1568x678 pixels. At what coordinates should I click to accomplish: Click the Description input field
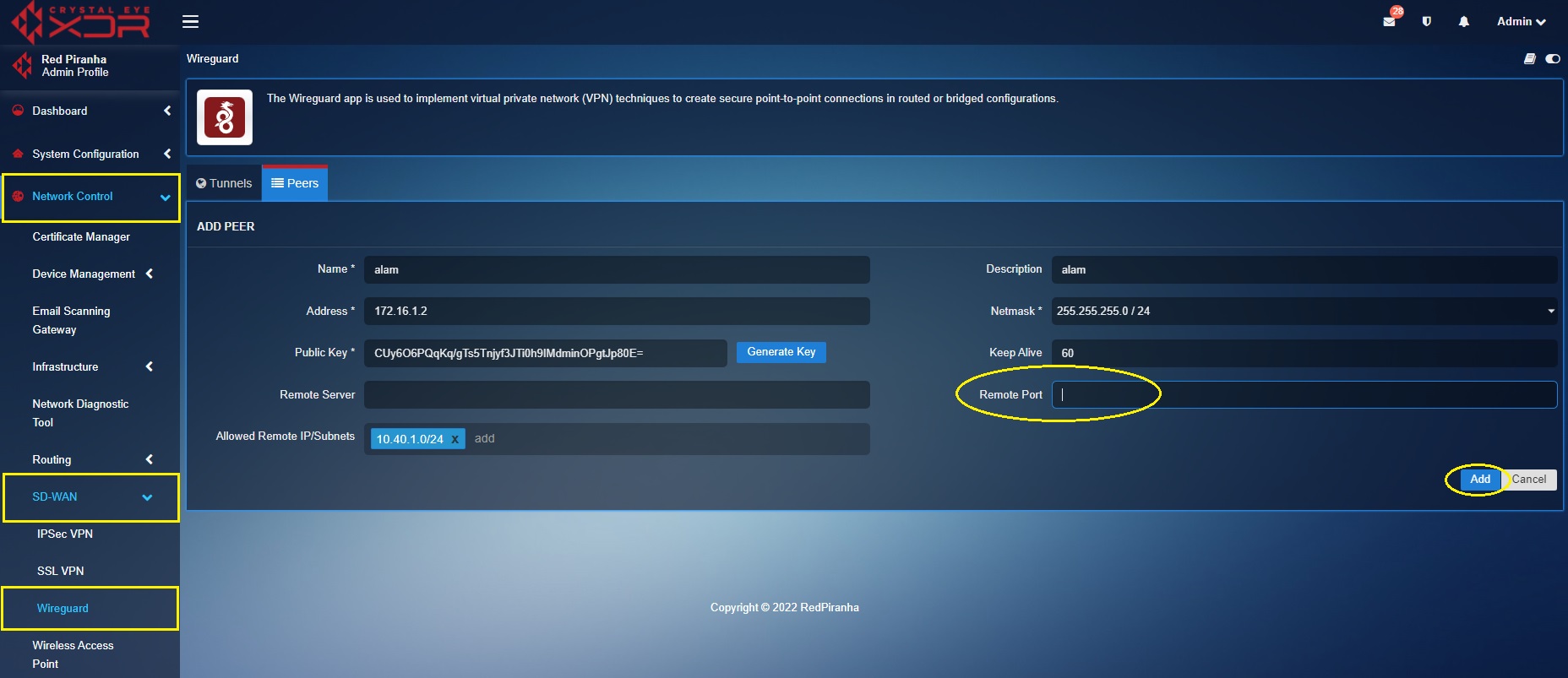1304,269
